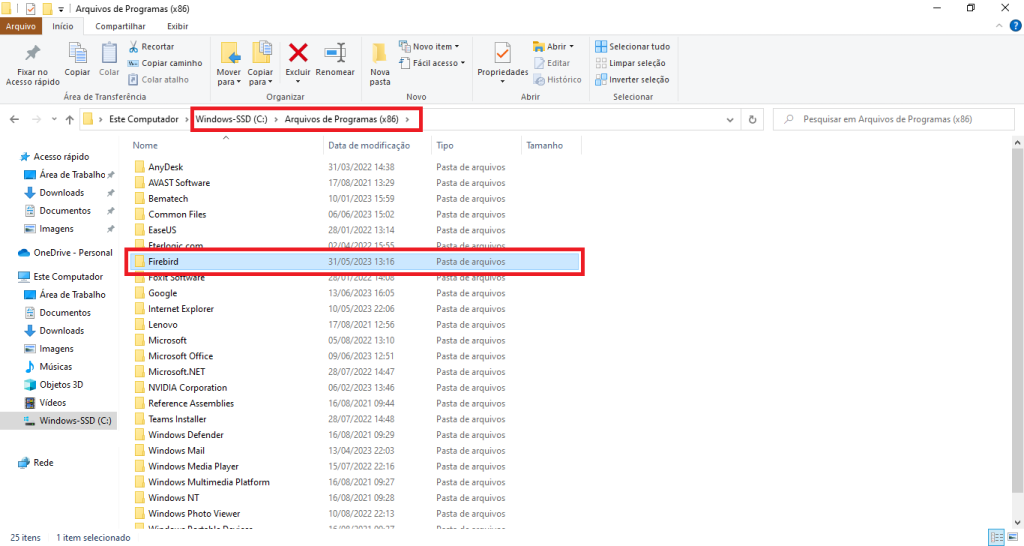Select Windows-SSD (C:) in navigation pane
1024x546 pixels.
click(x=74, y=420)
